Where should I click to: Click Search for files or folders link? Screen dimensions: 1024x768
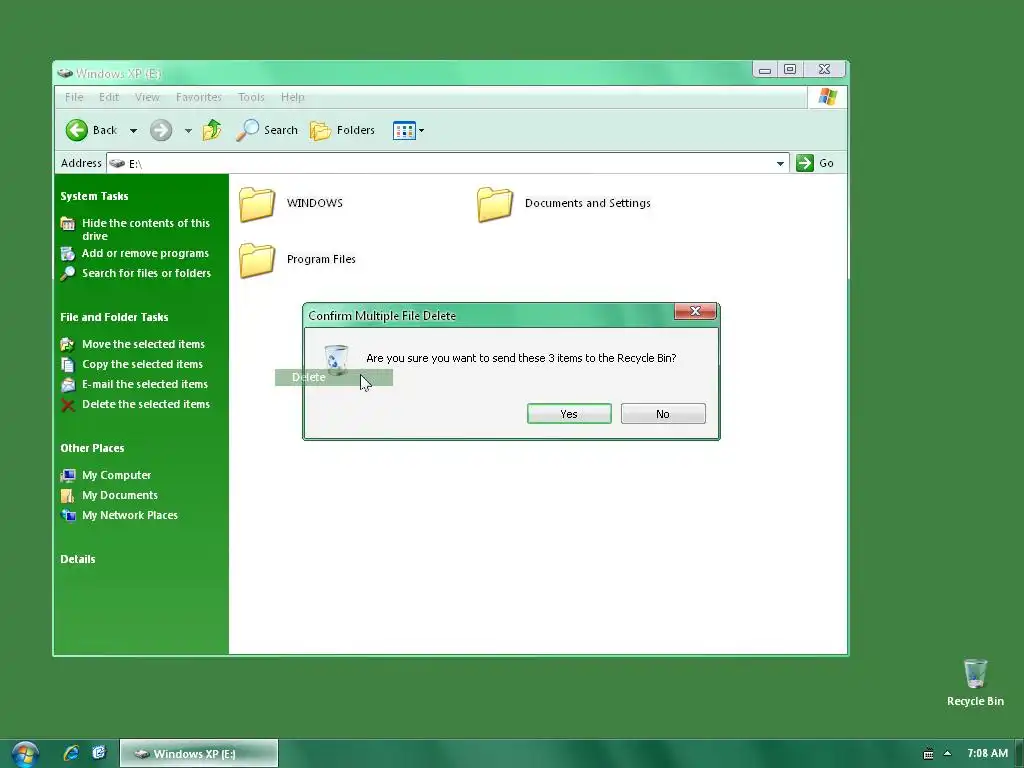click(x=146, y=273)
